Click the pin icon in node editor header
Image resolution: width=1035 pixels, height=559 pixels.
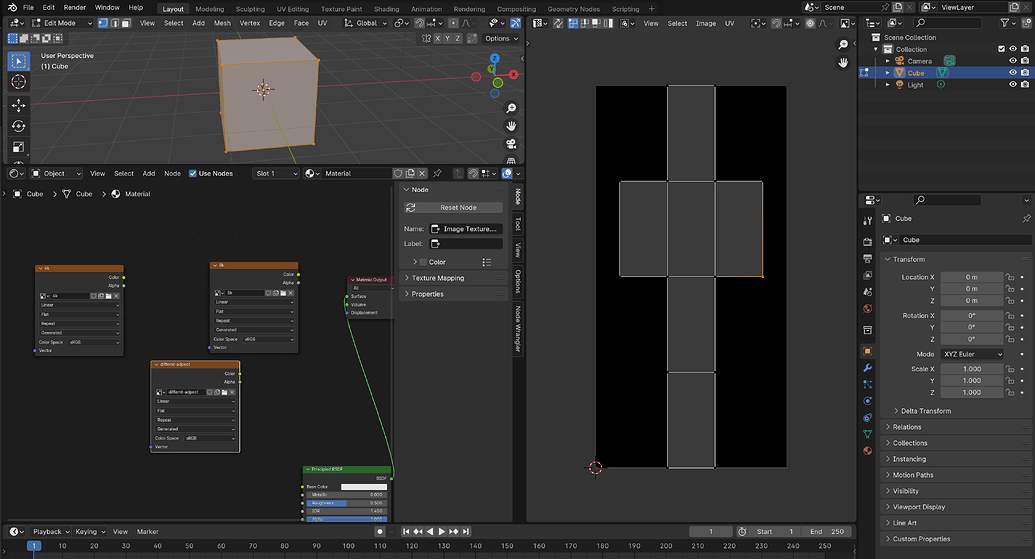click(x=437, y=174)
